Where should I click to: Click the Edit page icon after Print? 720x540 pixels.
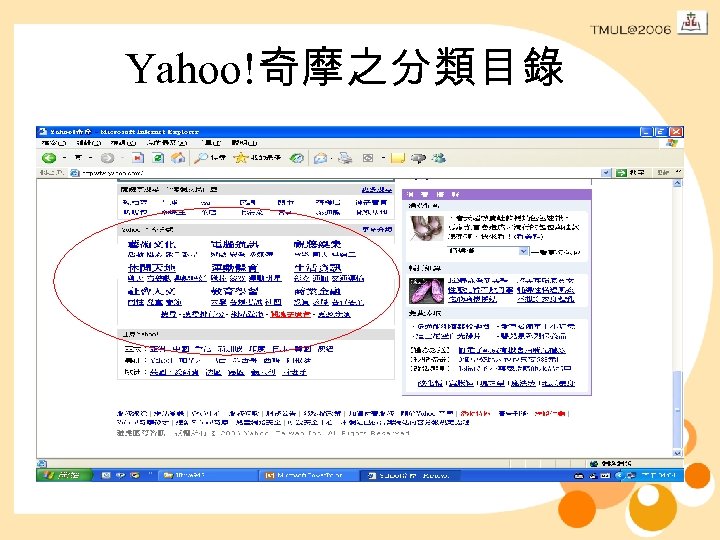pos(368,158)
